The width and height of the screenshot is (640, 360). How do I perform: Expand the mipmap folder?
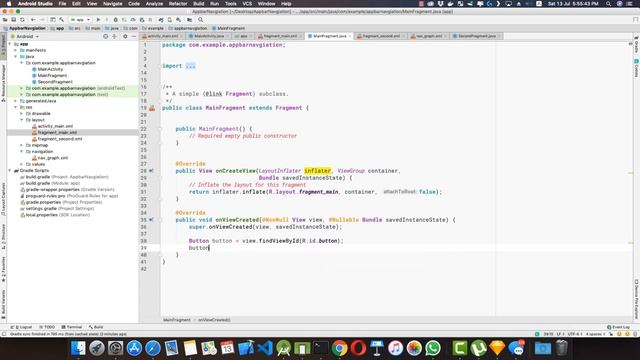coord(22,145)
